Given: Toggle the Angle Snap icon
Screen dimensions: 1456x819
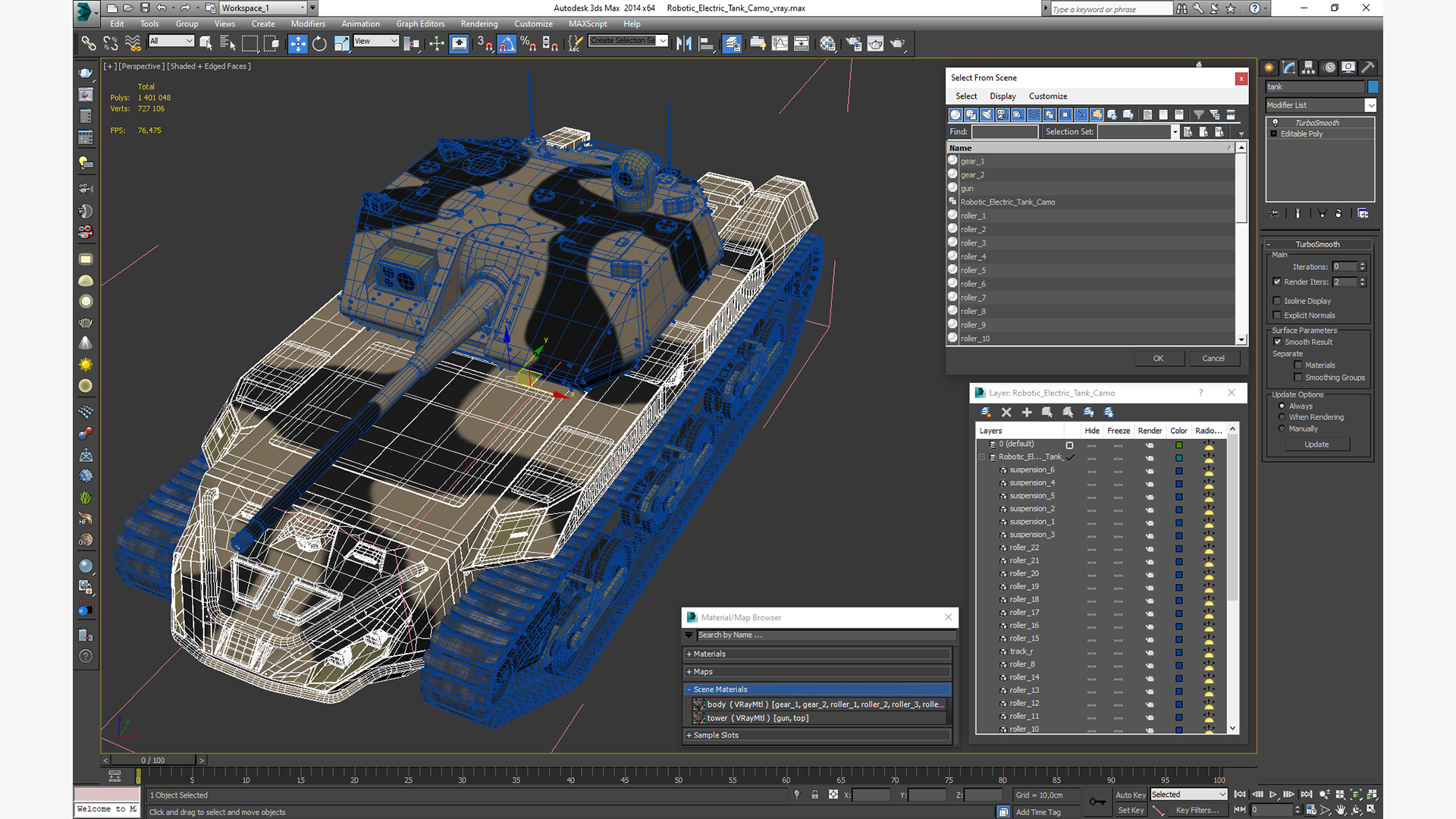Looking at the screenshot, I should pyautogui.click(x=507, y=44).
